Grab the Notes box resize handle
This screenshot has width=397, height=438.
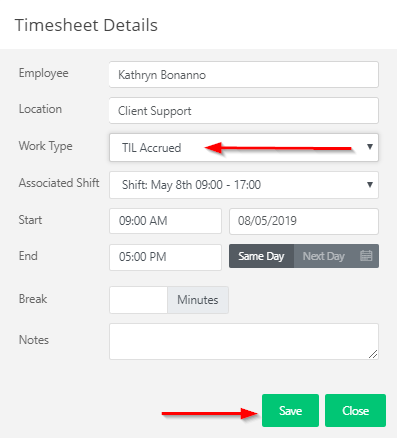click(x=373, y=354)
